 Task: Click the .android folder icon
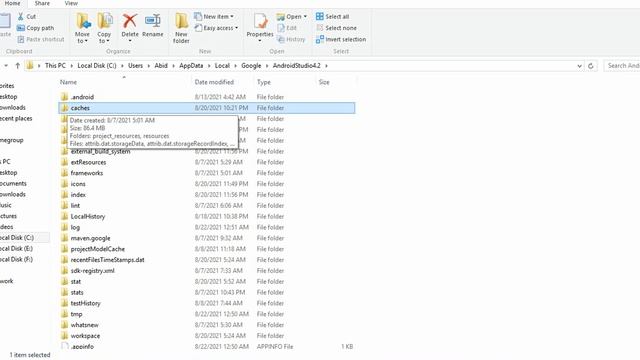coord(64,97)
